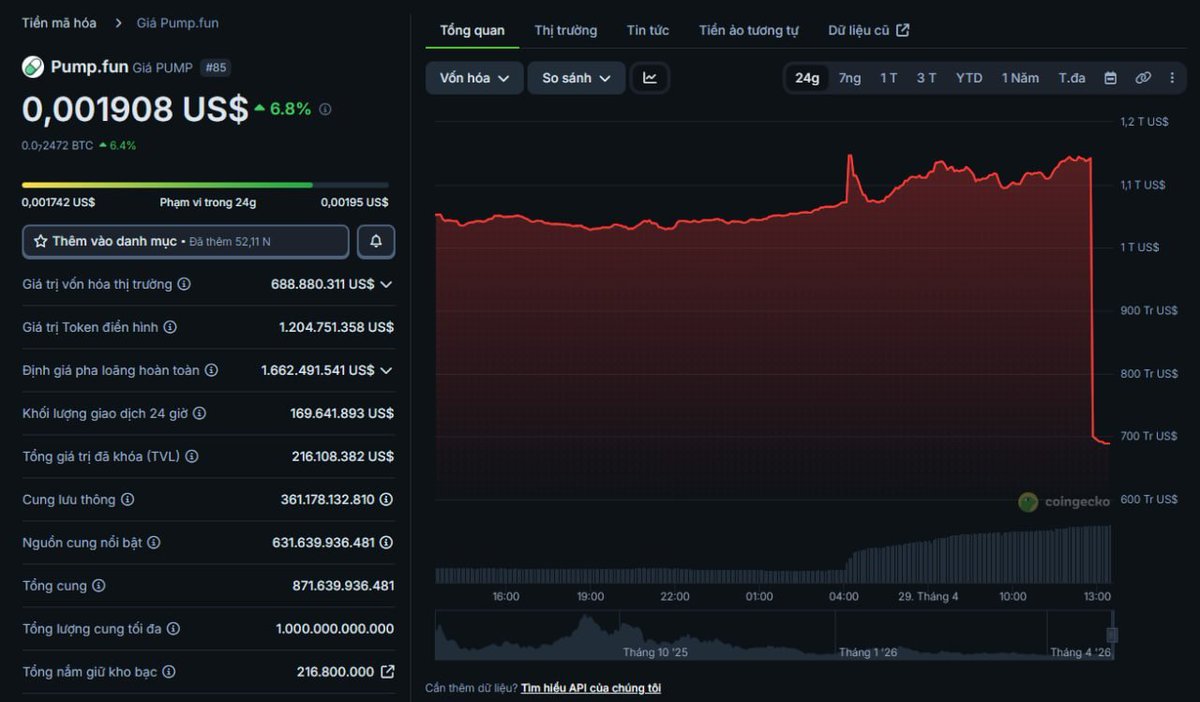Screen dimensions: 1200x702
Task: Click Tháng 1 '26 in range navigator
Action: 868,652
